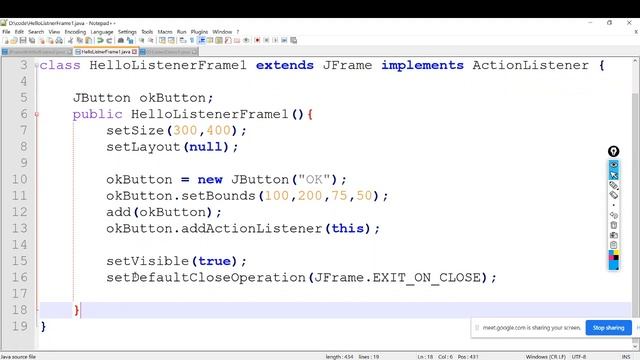The height and width of the screenshot is (360, 640).
Task: Click the 'UTF-8' status bar entry
Action: 579,357
